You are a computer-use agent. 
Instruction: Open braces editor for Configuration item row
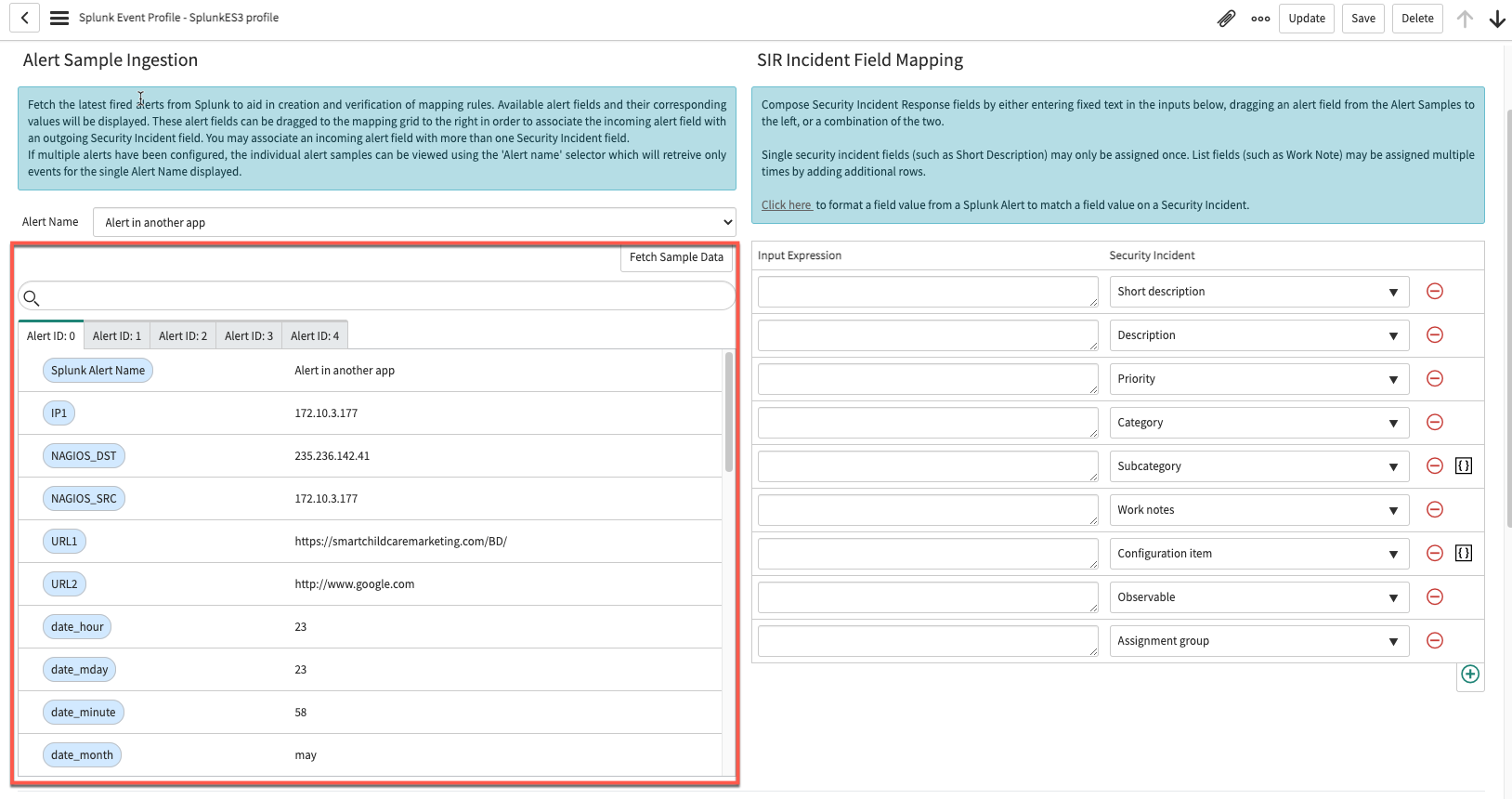[x=1464, y=554]
